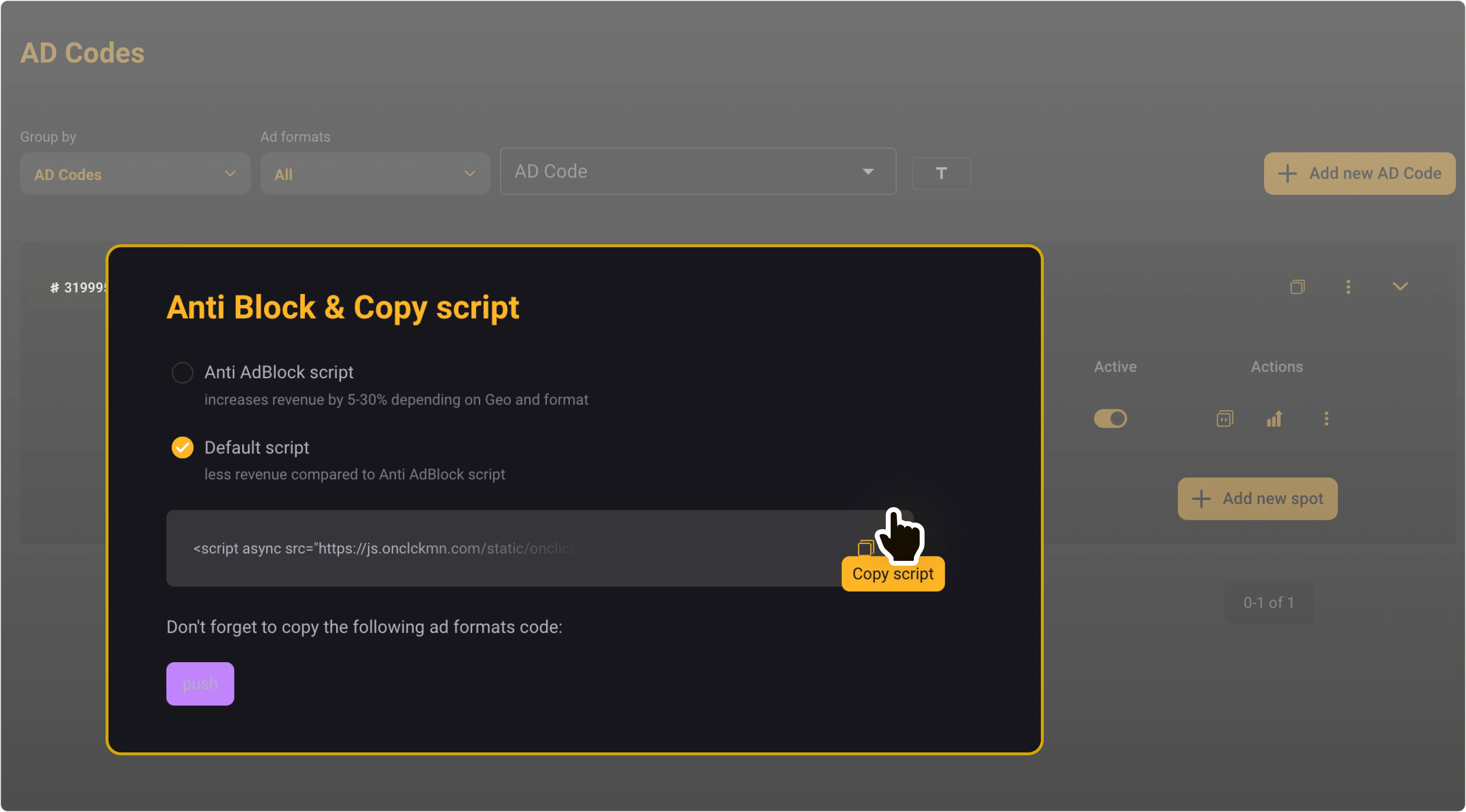Image resolution: width=1466 pixels, height=812 pixels.
Task: Select the Anti AdBlock script option
Action: point(182,372)
